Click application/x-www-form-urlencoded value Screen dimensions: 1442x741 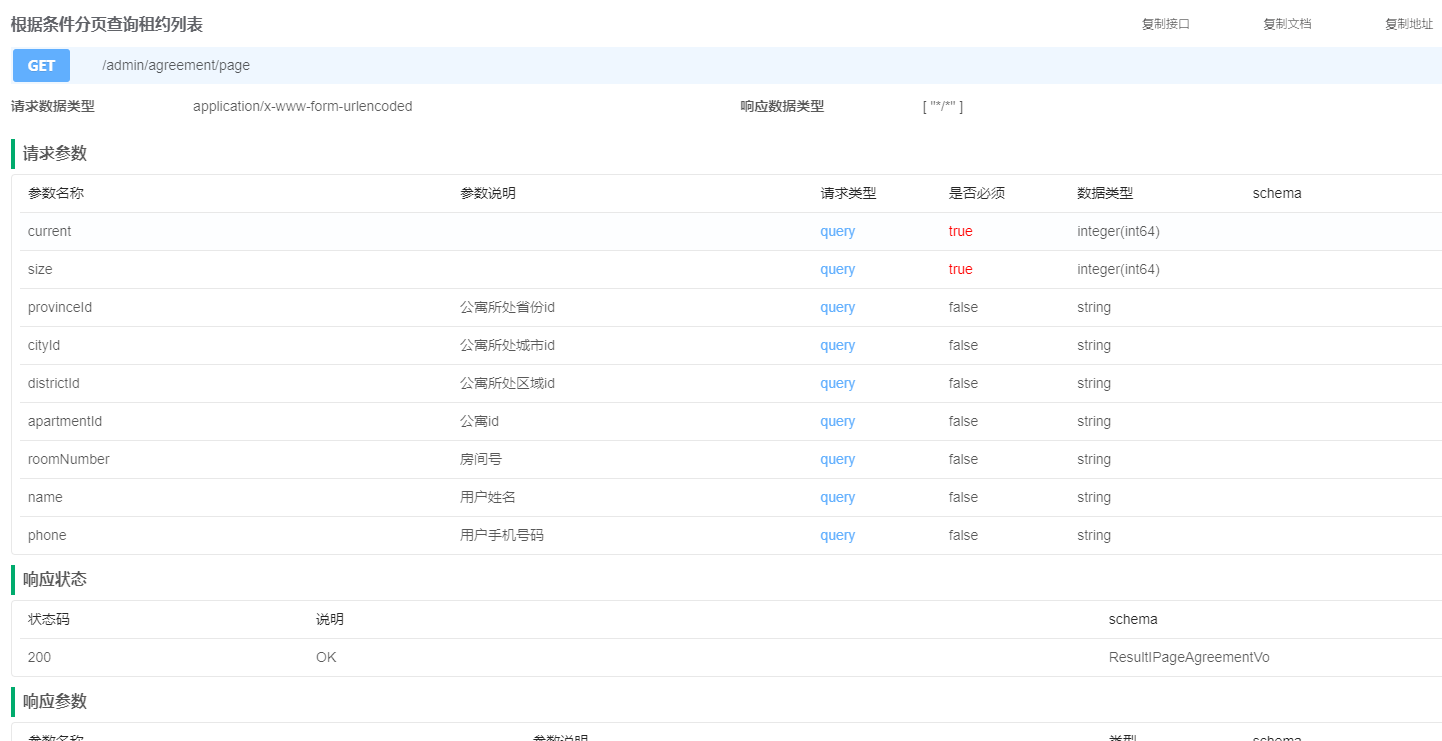303,106
